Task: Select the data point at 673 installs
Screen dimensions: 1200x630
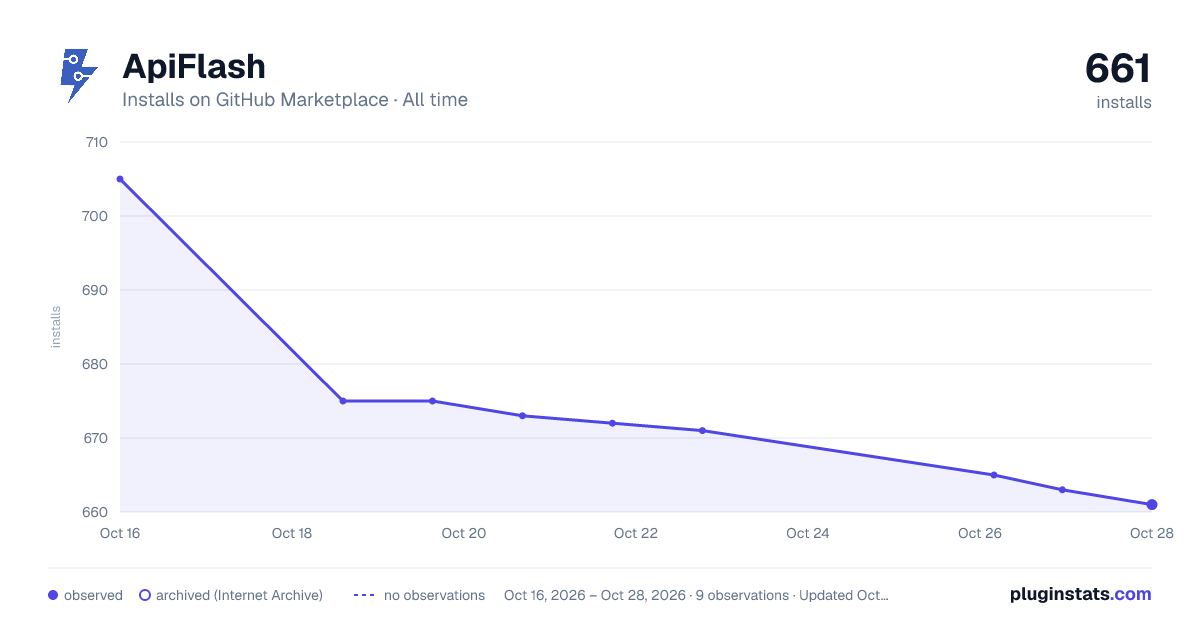Action: click(522, 416)
